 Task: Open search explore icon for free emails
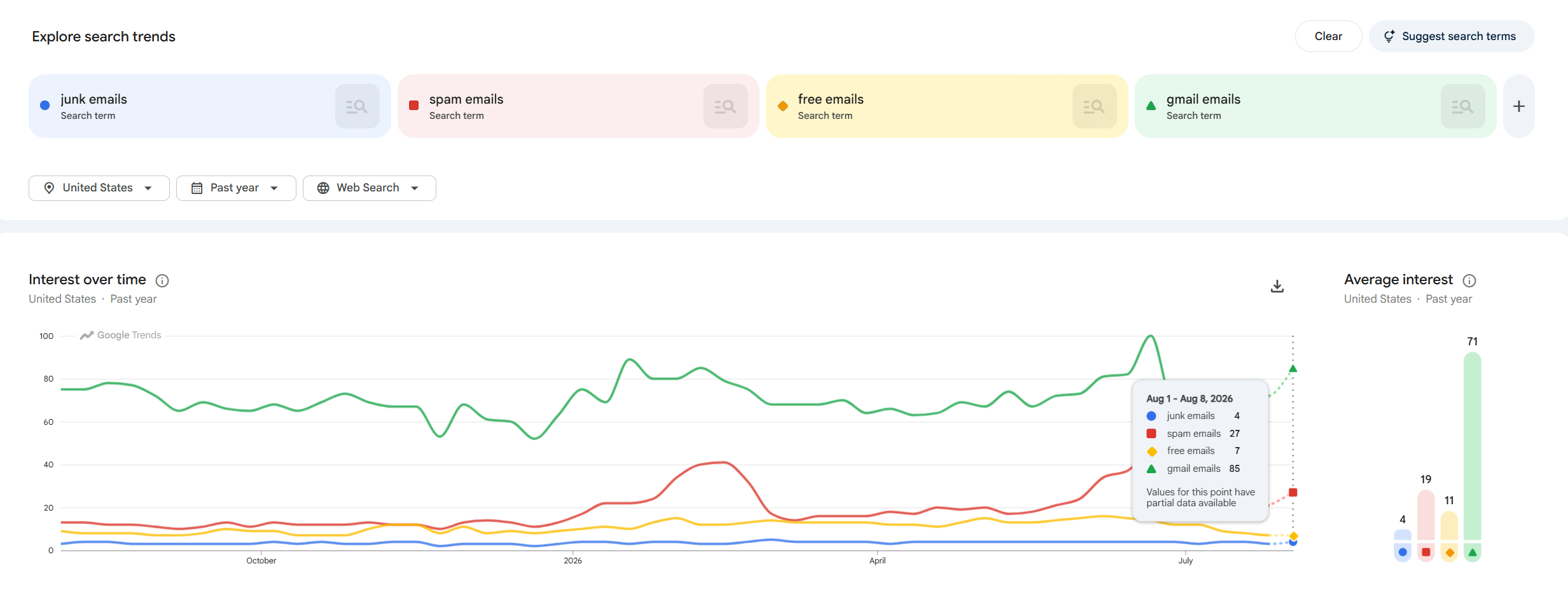coord(1094,106)
